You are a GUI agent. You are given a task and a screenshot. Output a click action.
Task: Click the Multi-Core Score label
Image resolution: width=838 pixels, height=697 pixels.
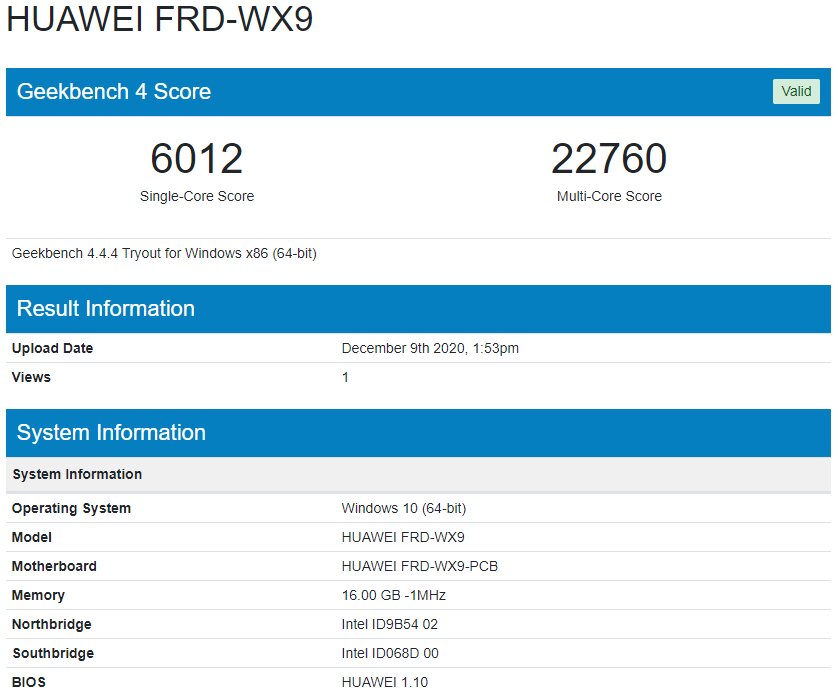pos(609,196)
